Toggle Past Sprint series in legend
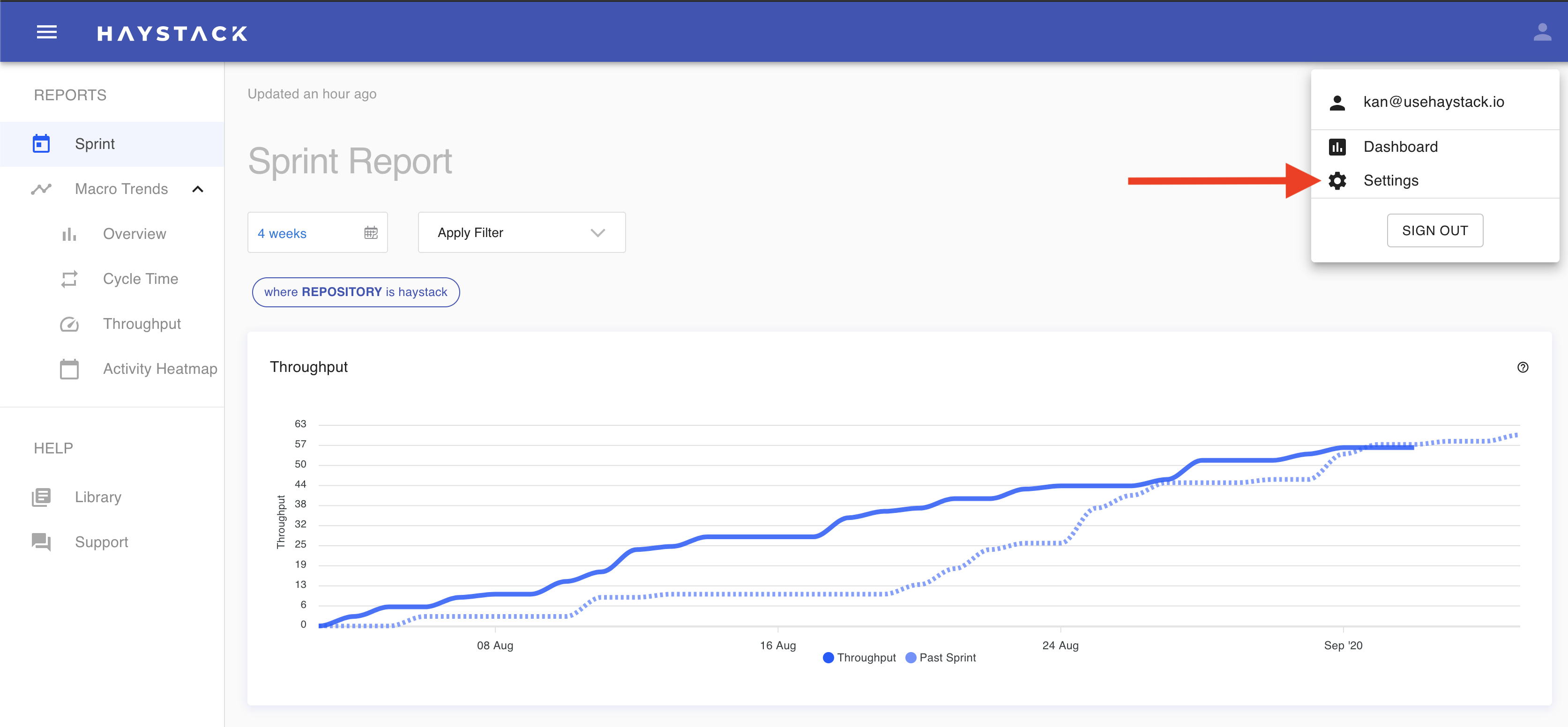 click(x=941, y=657)
